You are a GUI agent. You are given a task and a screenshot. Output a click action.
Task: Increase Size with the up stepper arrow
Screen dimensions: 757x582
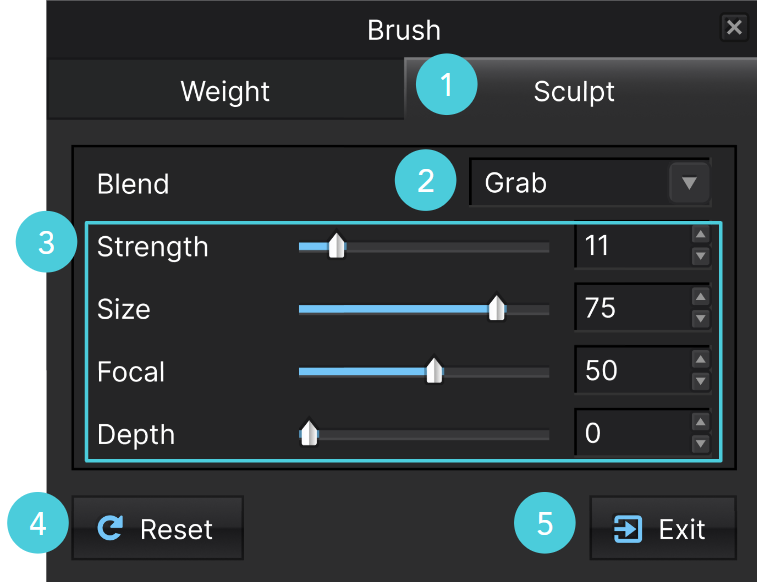click(701, 297)
